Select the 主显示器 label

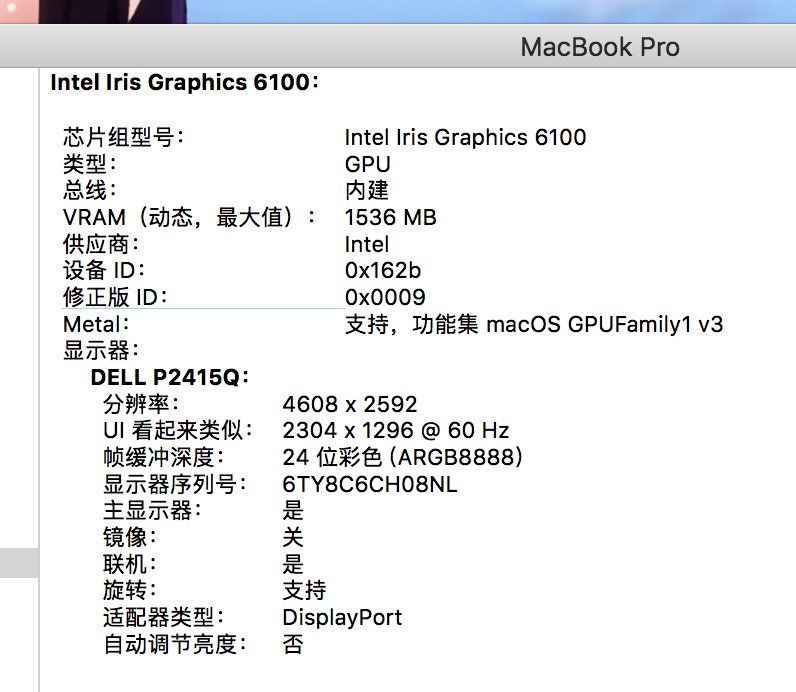point(152,510)
